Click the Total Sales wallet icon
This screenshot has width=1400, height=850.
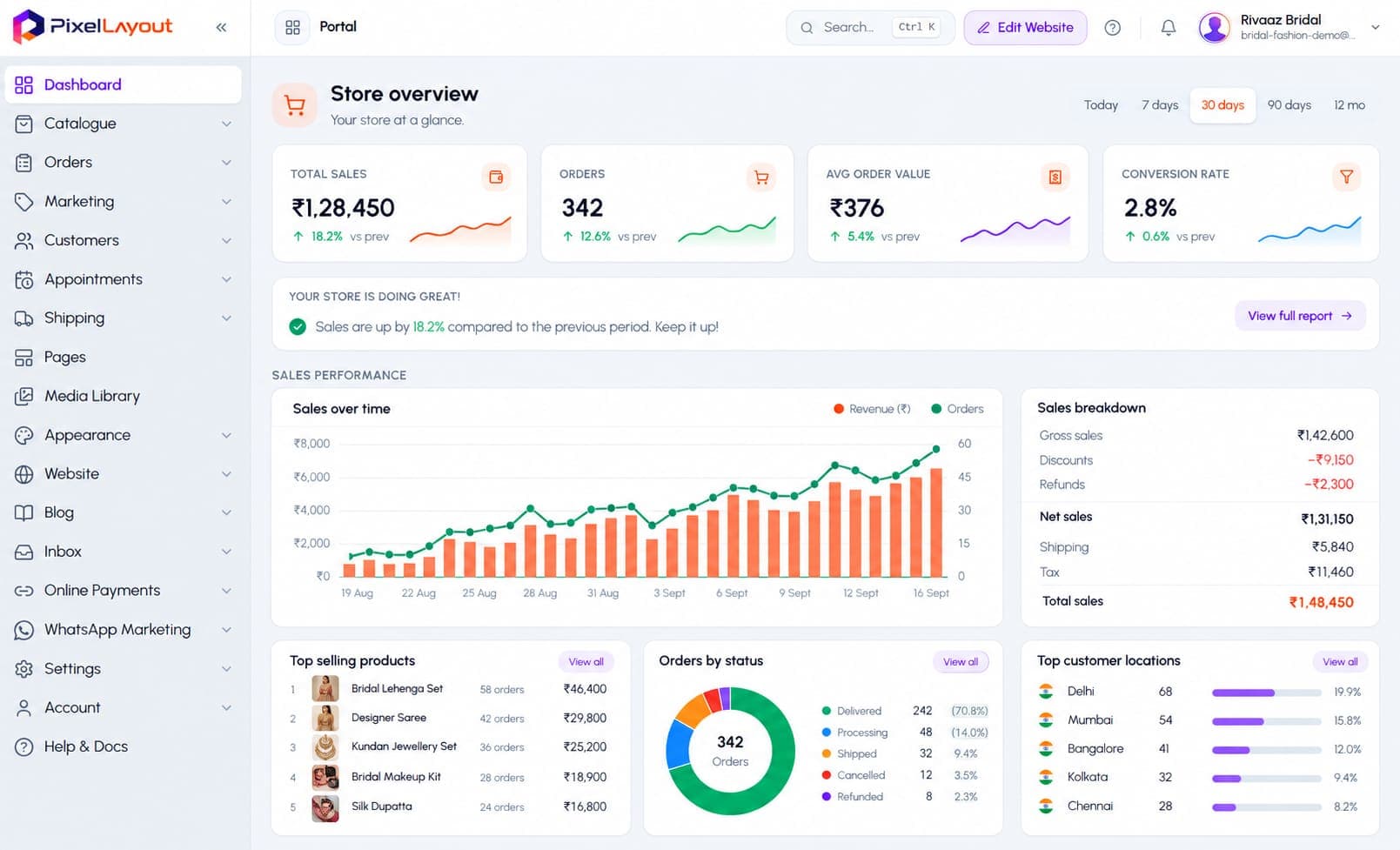[x=496, y=177]
